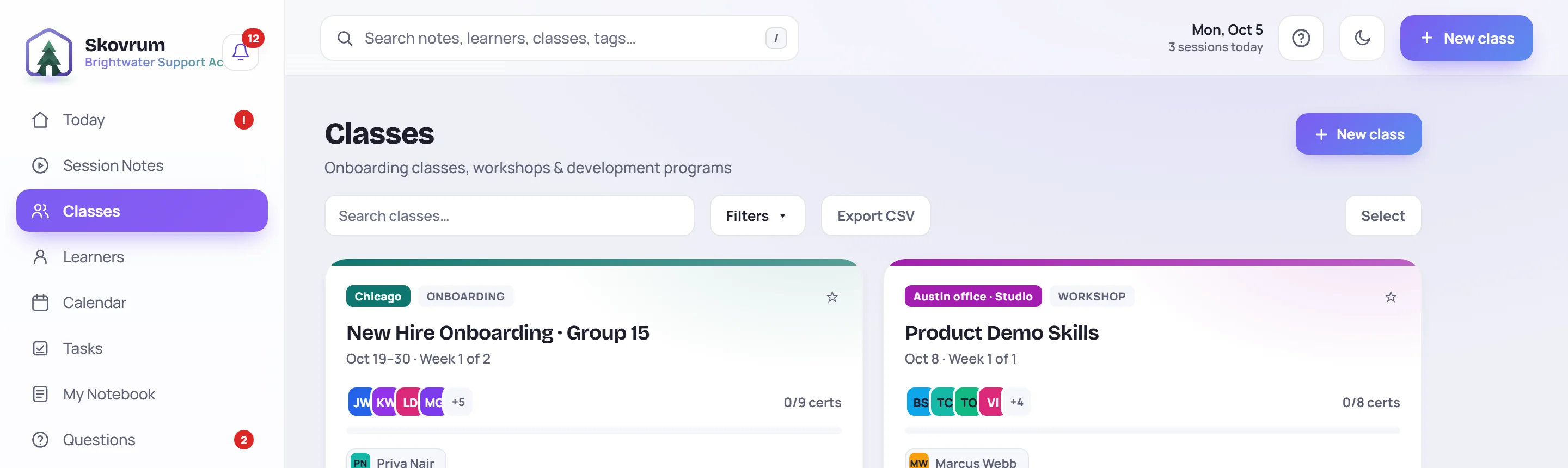Image resolution: width=1568 pixels, height=468 pixels.
Task: Open the Calendar section icon
Action: [40, 303]
